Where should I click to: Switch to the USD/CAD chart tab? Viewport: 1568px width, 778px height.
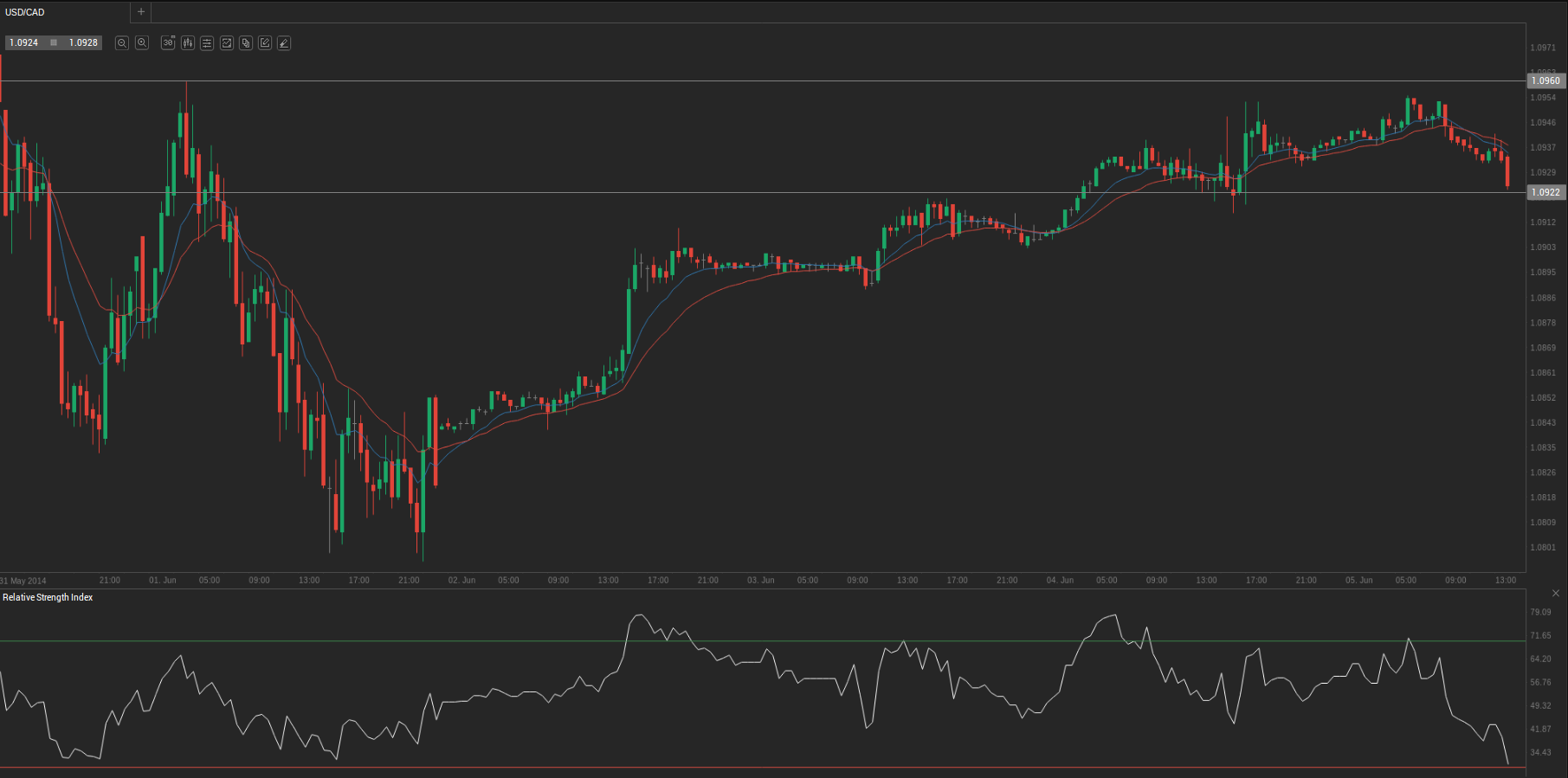[26, 12]
